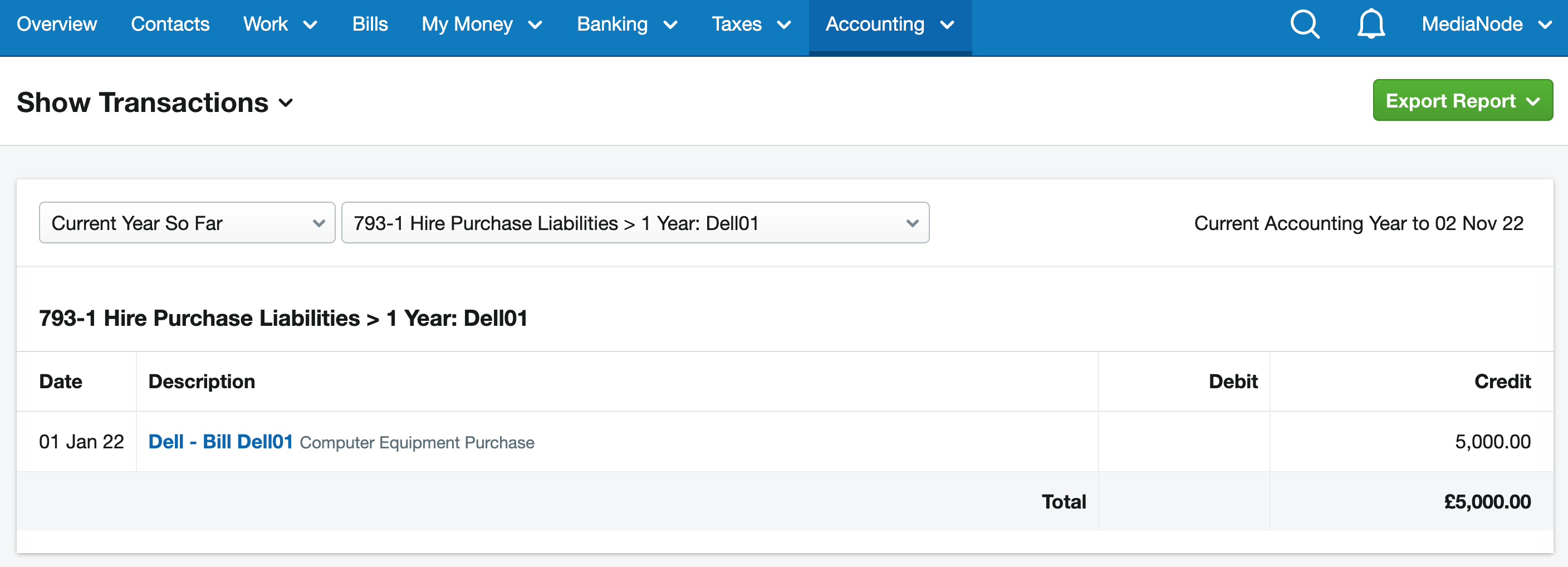Switch to the Taxes section

(737, 25)
